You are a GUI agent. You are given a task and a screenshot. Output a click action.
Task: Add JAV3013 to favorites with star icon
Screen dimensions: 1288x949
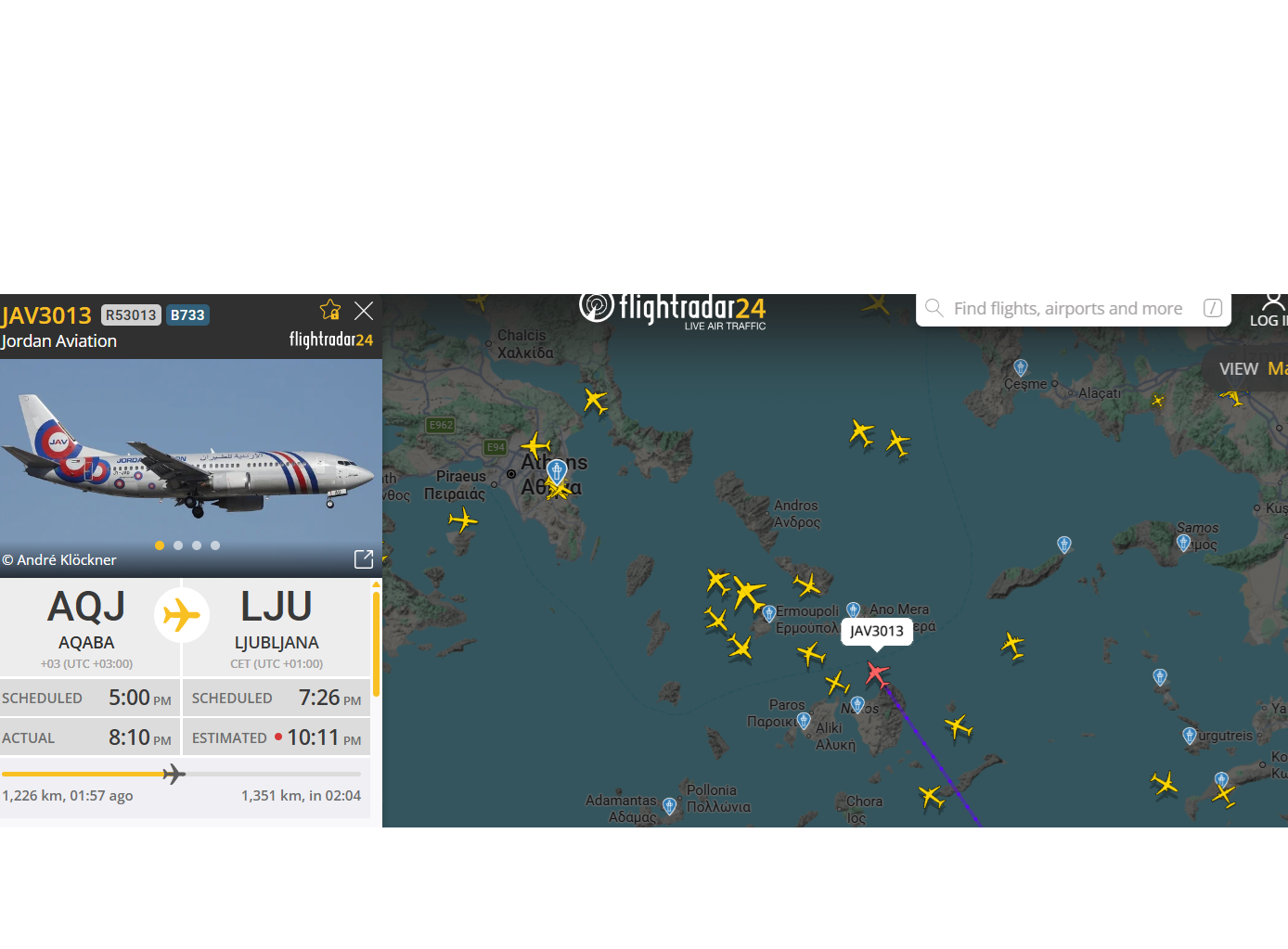point(330,310)
